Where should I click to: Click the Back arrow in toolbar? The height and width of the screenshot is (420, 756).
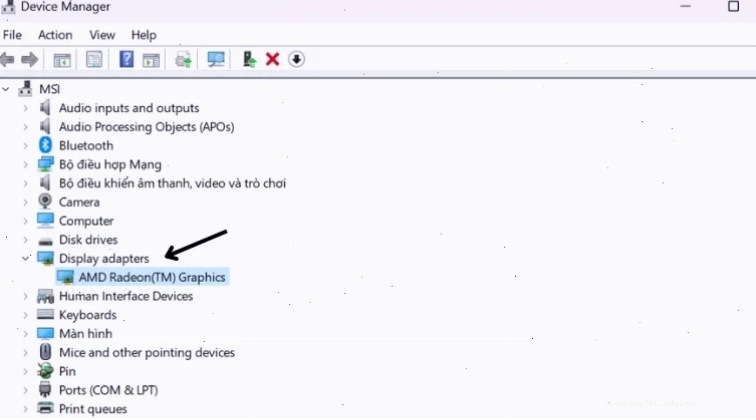[7, 60]
